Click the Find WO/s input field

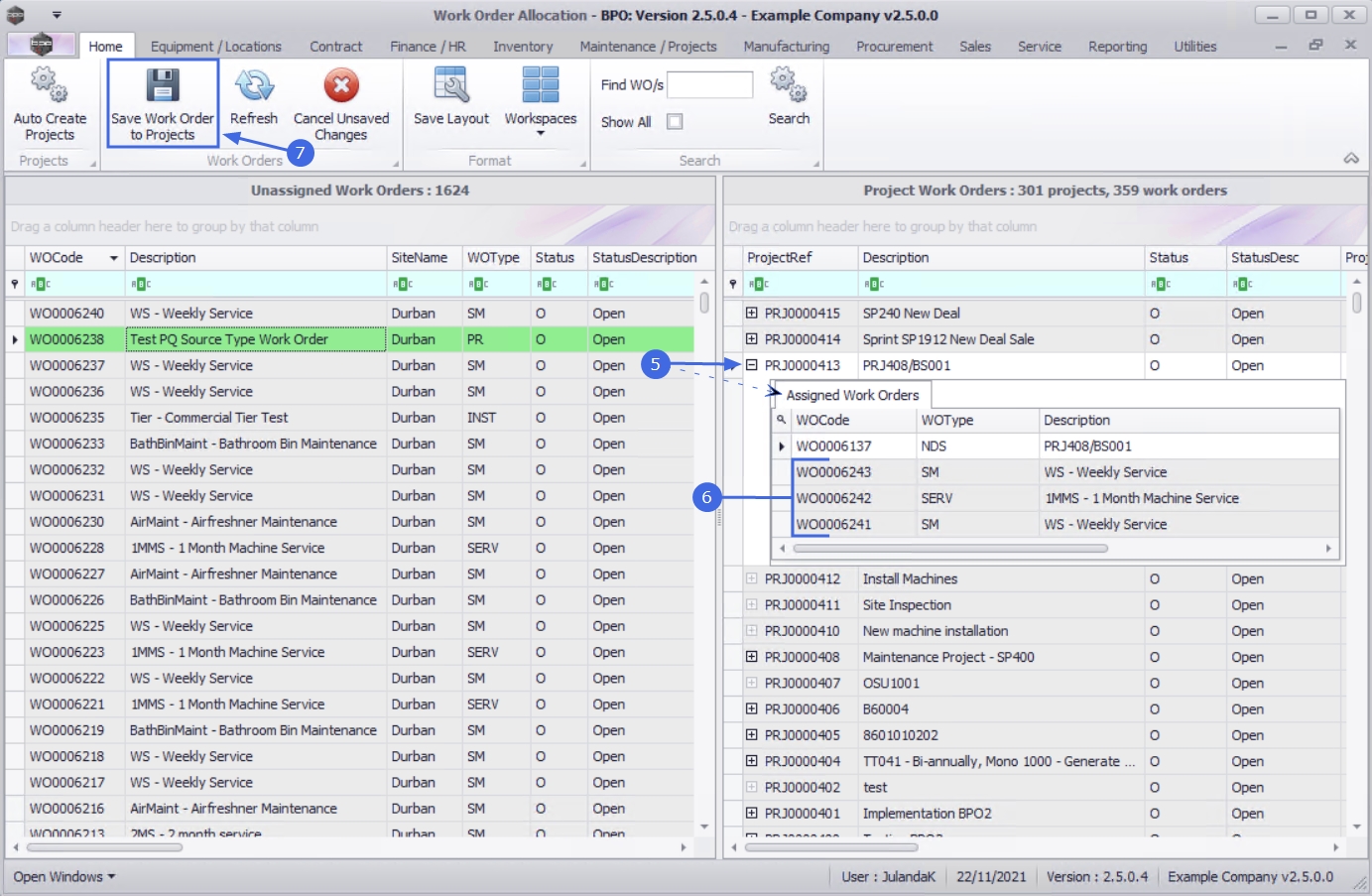pos(709,85)
